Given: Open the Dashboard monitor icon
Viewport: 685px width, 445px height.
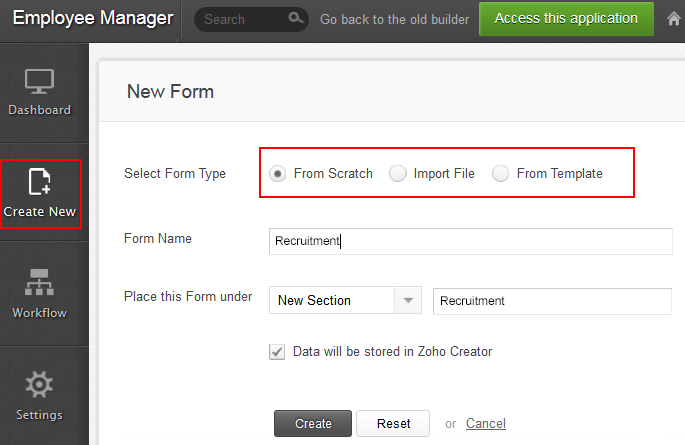Looking at the screenshot, I should coord(40,83).
